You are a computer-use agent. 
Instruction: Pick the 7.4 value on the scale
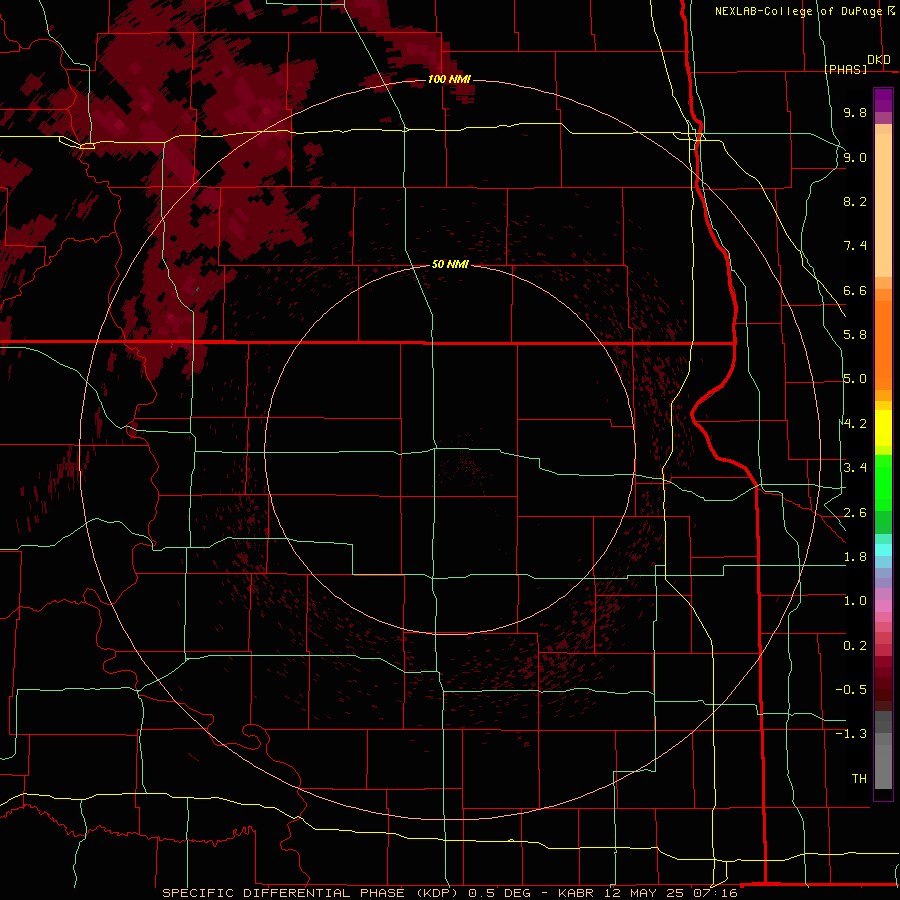[x=855, y=246]
